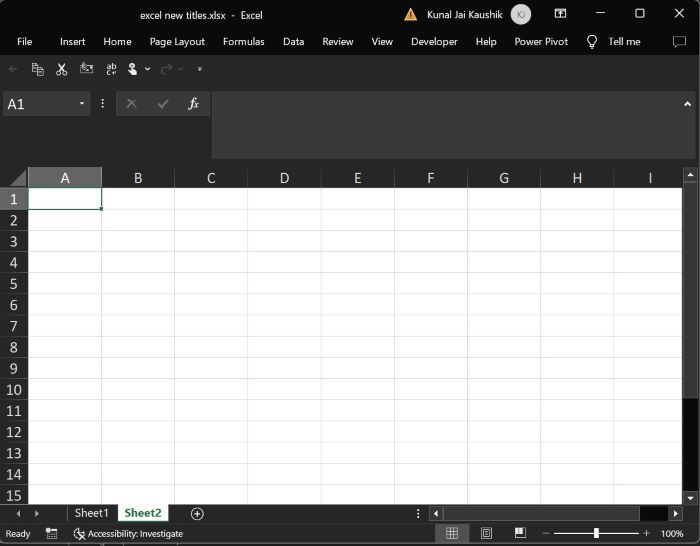Click the name box resize dots handle

(x=103, y=104)
